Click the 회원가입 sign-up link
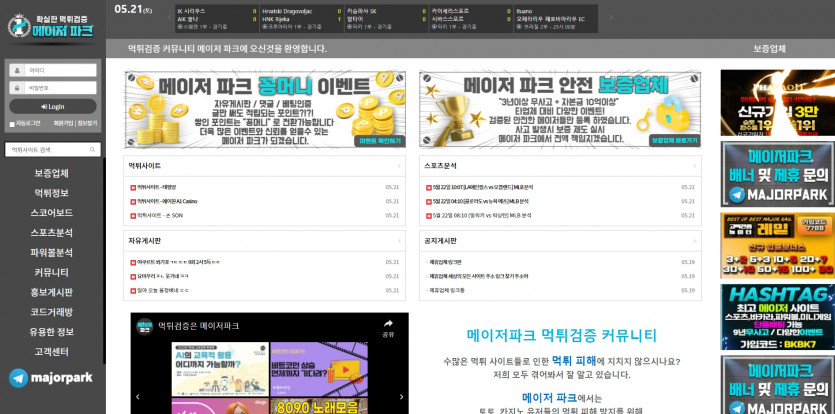Viewport: 835px width, 414px height. tap(62, 123)
